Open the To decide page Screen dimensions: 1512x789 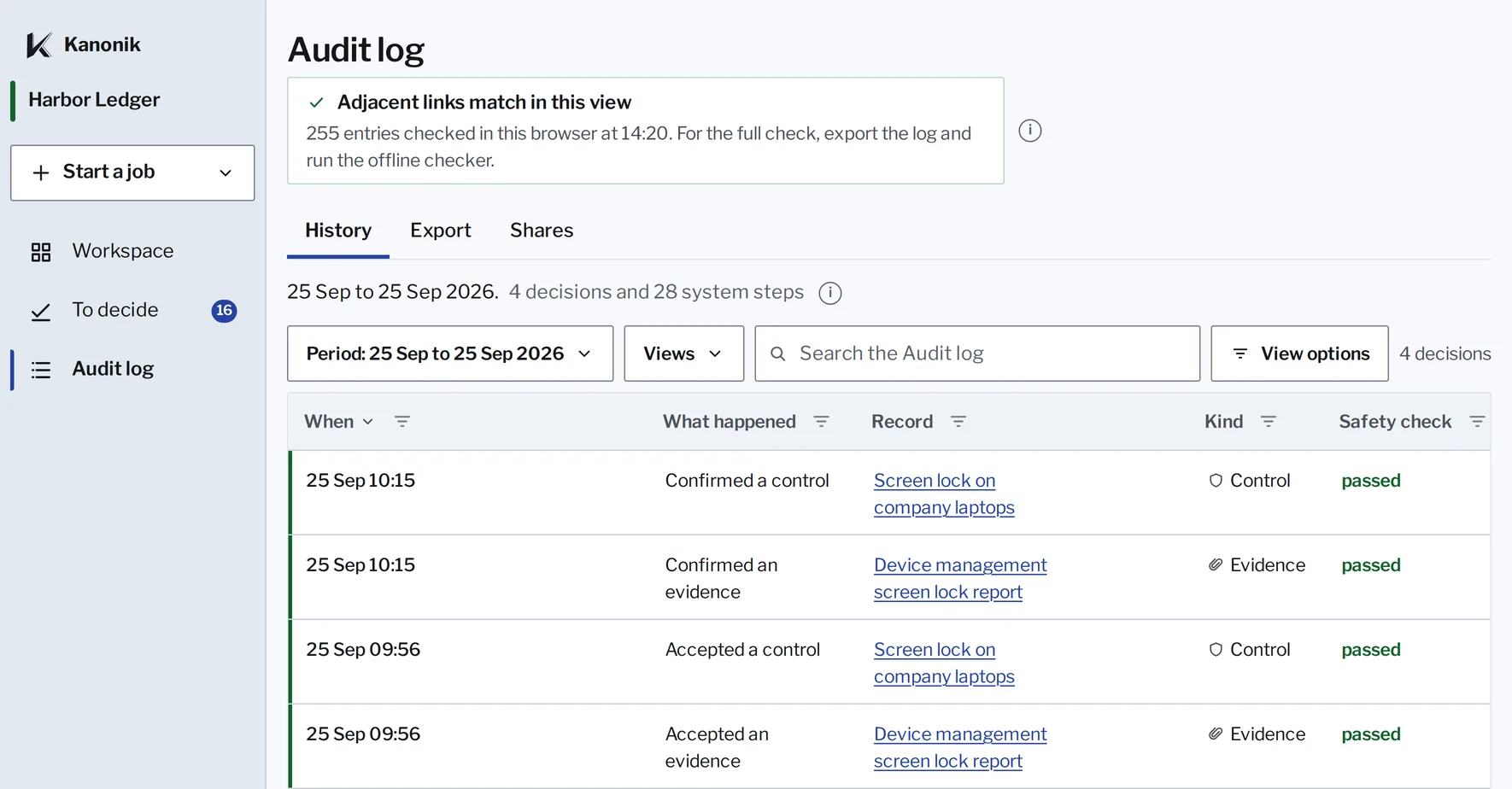click(x=132, y=310)
